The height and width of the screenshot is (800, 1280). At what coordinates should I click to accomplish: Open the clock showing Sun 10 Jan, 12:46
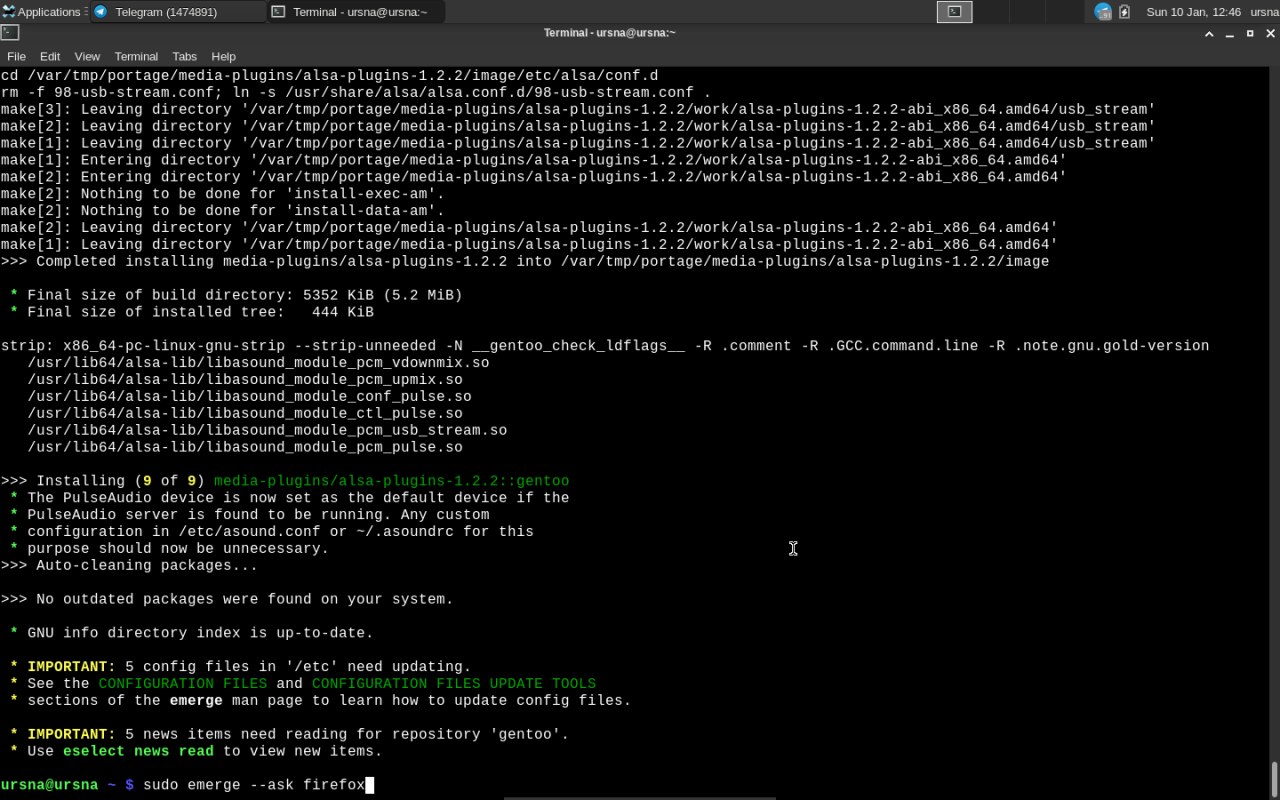coord(1193,12)
